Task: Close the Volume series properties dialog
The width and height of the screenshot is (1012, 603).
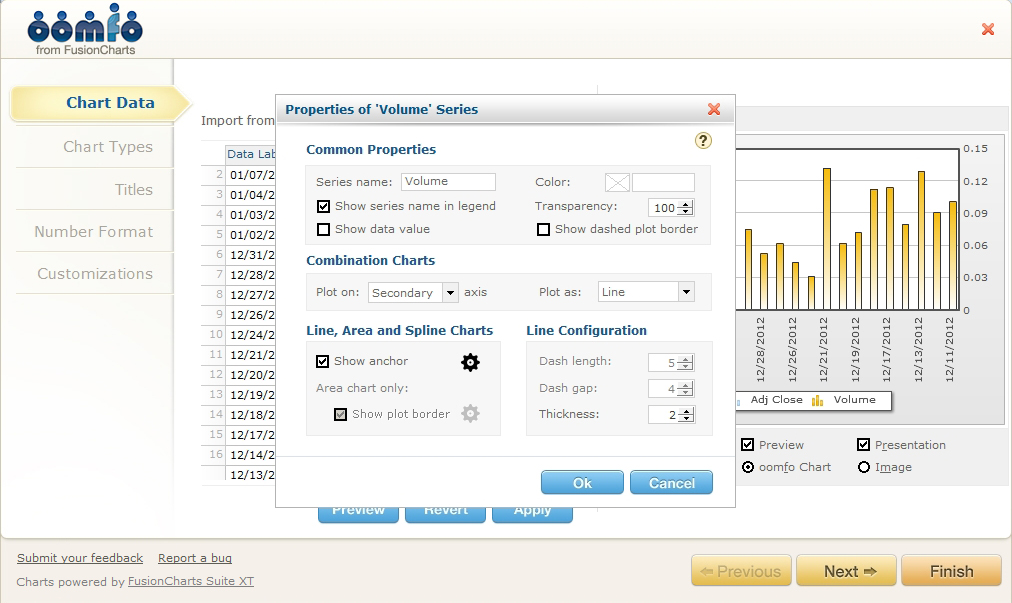Action: point(714,110)
